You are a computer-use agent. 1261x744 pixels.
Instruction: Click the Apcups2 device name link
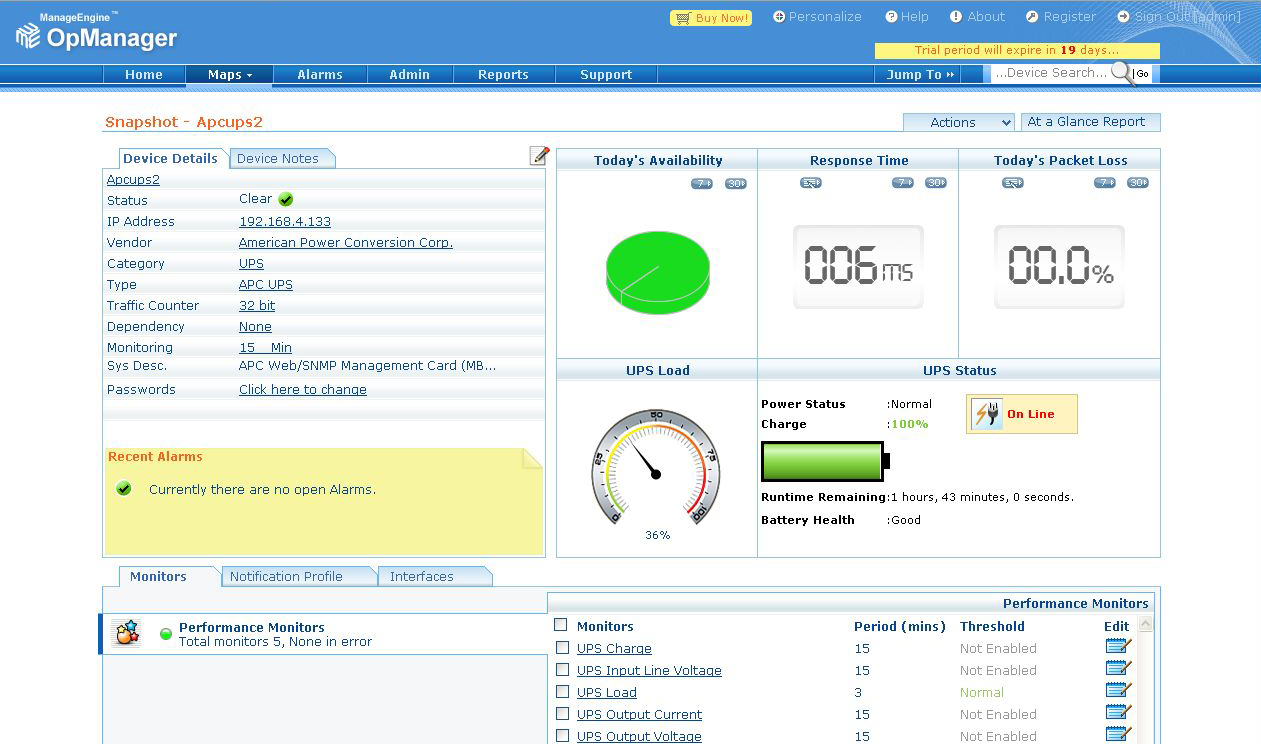tap(133, 180)
